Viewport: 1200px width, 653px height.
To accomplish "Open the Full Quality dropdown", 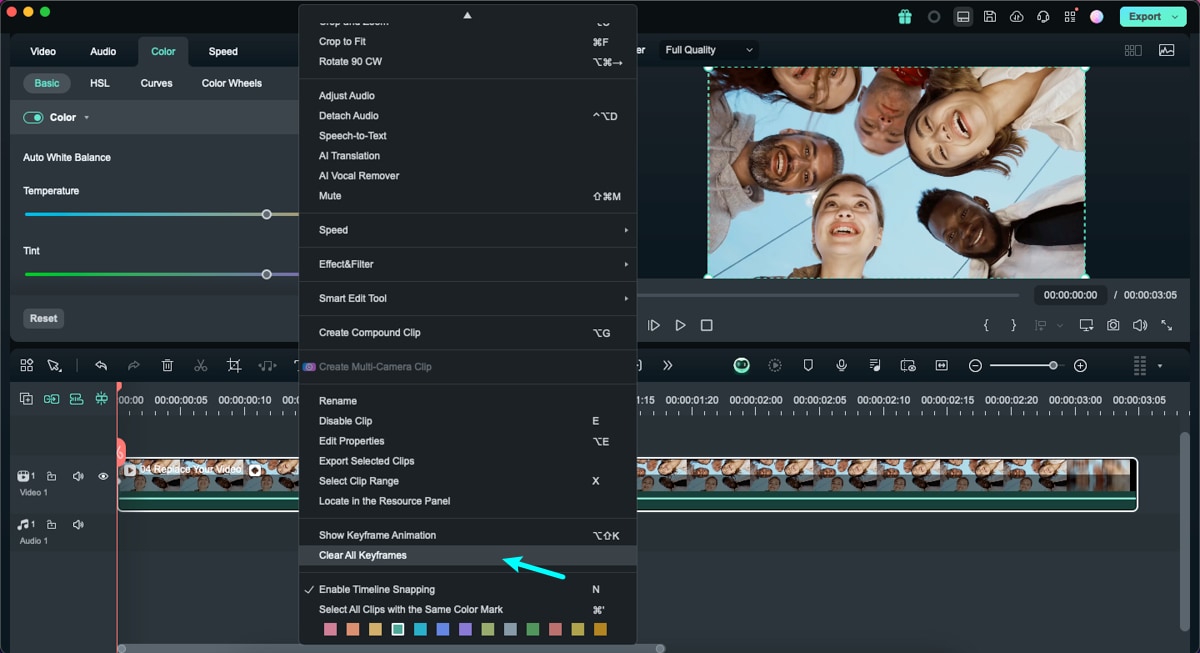I will [x=707, y=50].
